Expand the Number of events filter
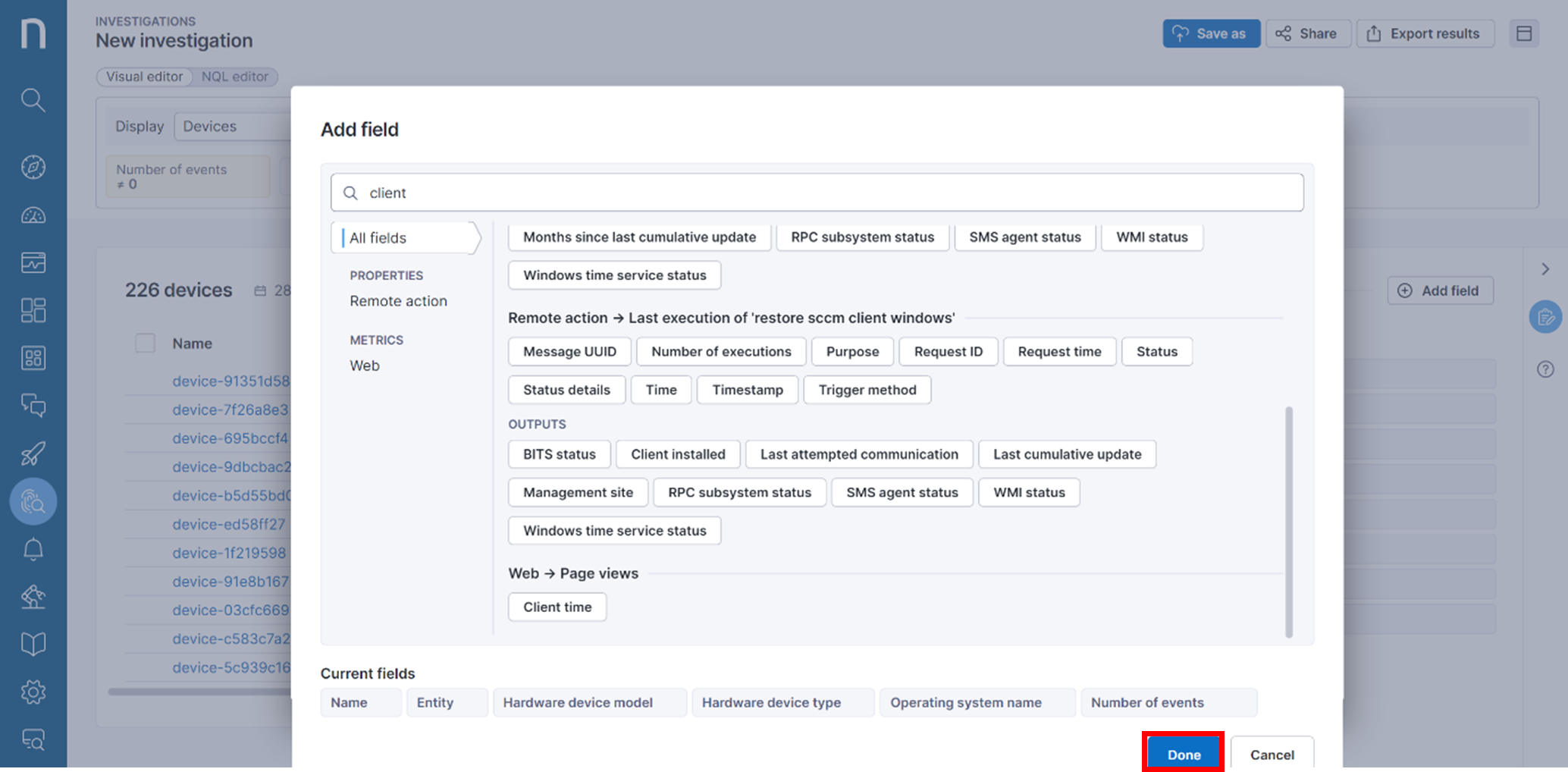This screenshot has width=1568, height=772. [187, 176]
